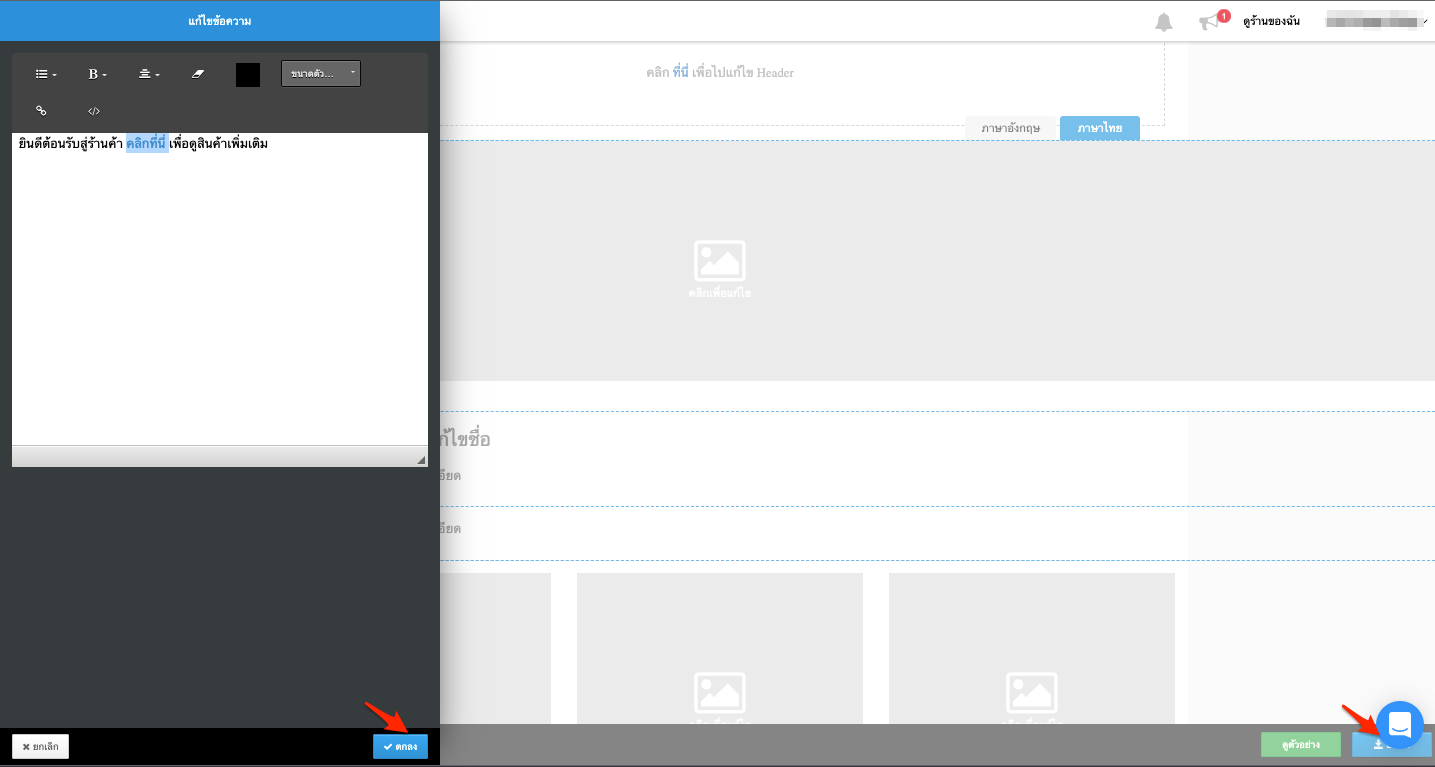
Task: Open the blurred account name dropdown
Action: tap(1376, 21)
